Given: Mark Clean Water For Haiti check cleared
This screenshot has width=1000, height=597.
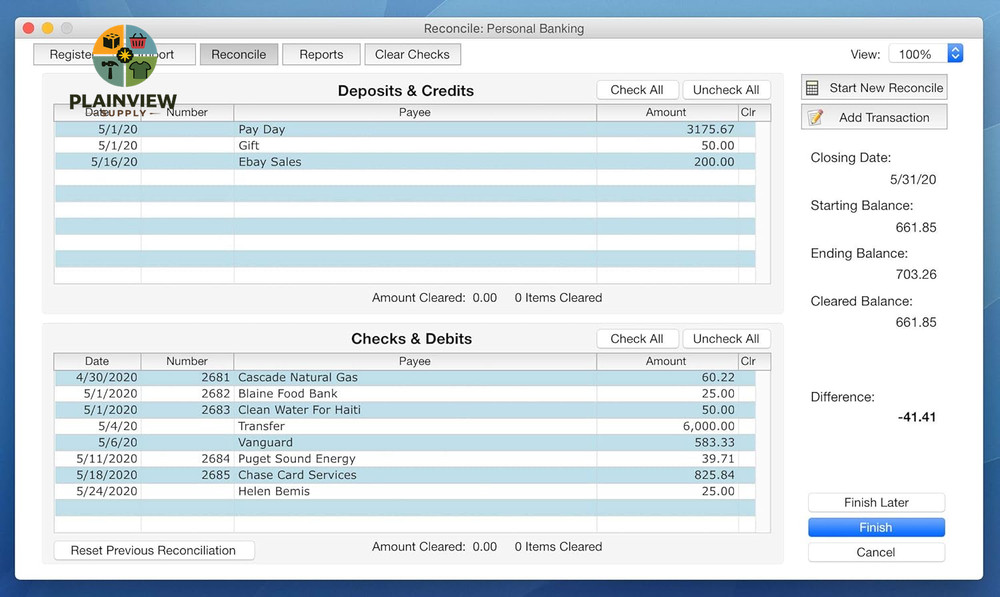Looking at the screenshot, I should click(747, 410).
